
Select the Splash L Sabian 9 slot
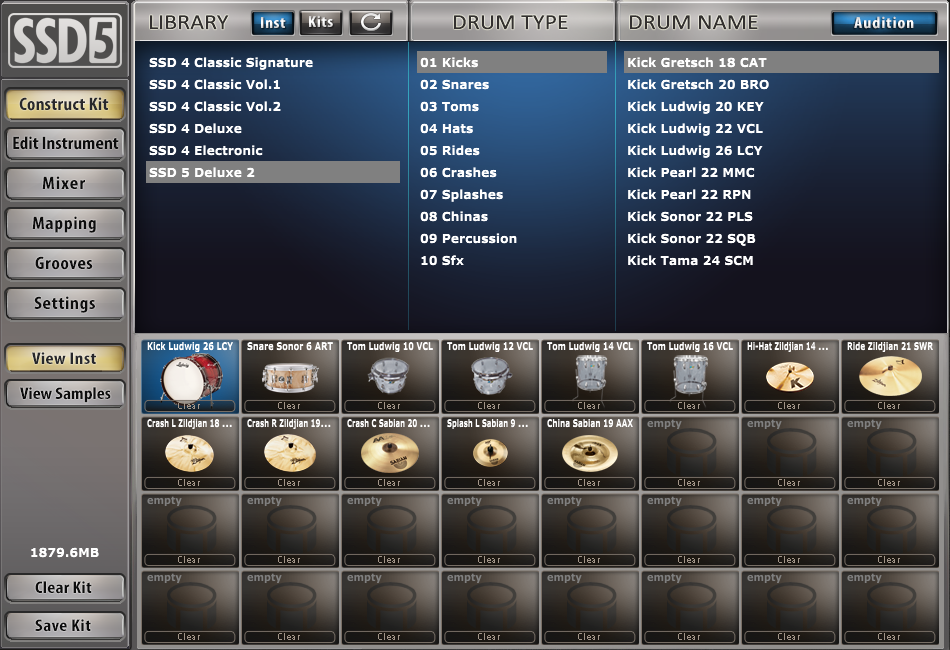point(490,453)
